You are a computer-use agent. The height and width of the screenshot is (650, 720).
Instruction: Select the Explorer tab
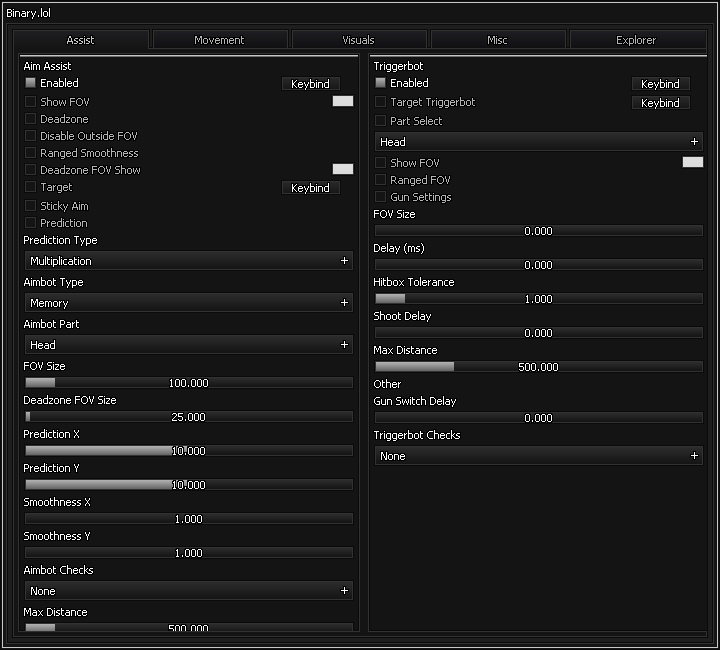click(636, 40)
